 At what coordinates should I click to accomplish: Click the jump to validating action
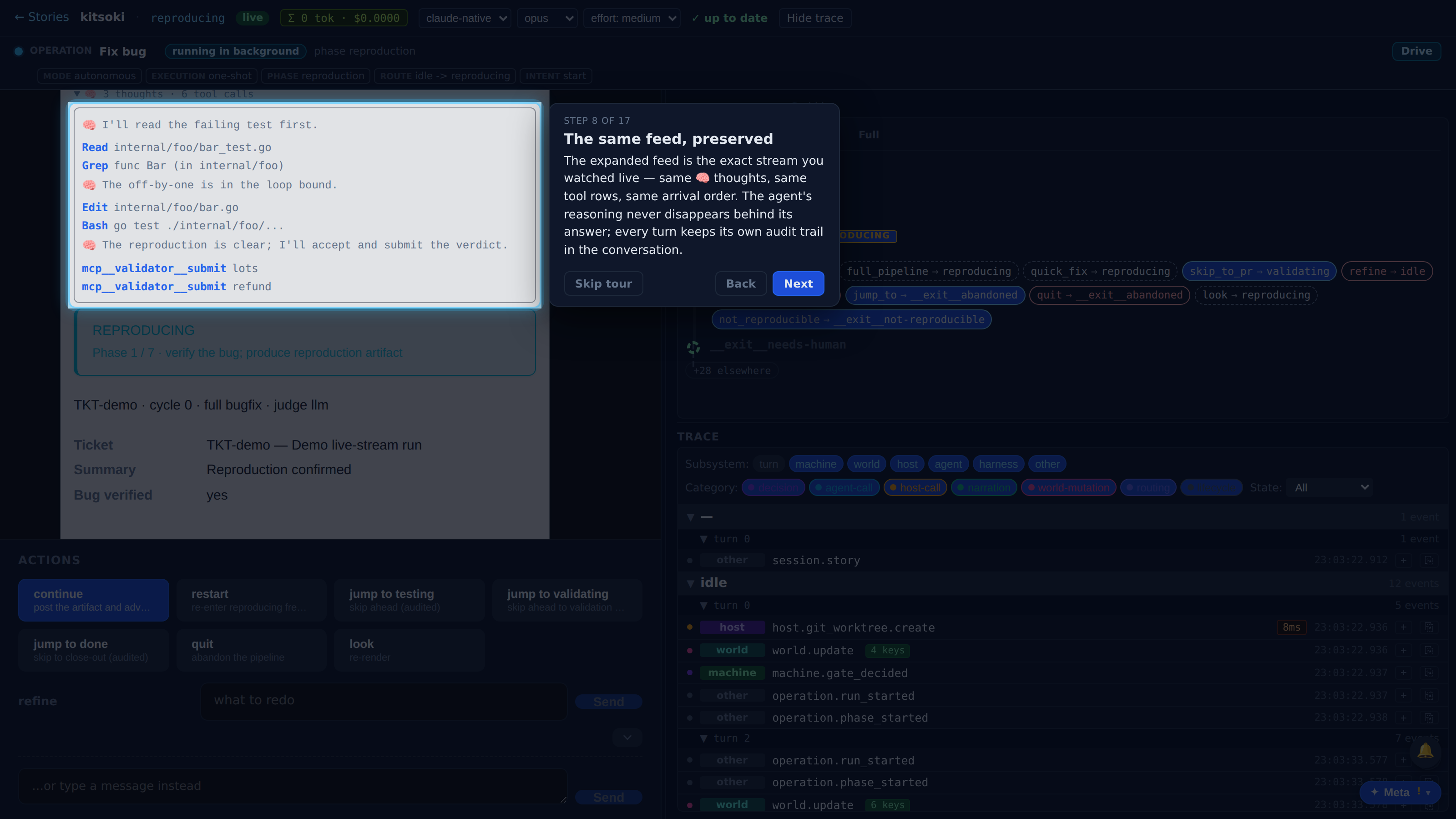pyautogui.click(x=567, y=600)
